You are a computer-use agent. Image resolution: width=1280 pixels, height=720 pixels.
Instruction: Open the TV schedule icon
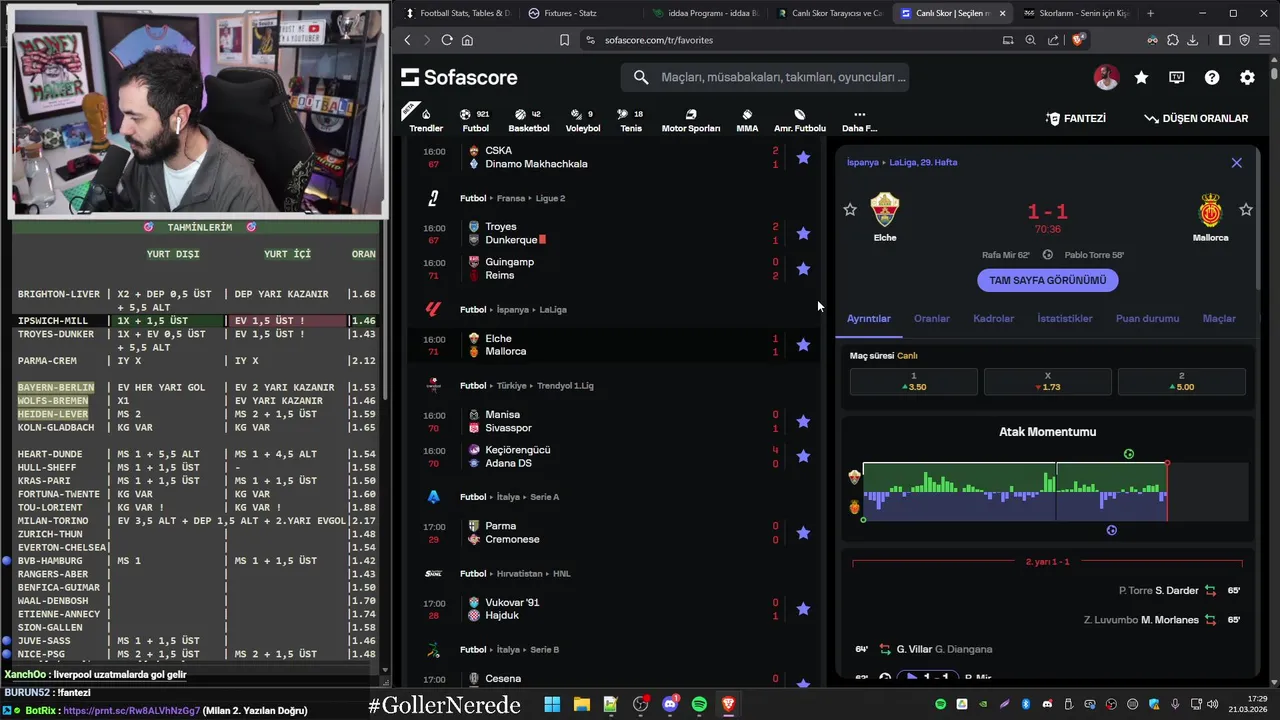[x=1177, y=77]
